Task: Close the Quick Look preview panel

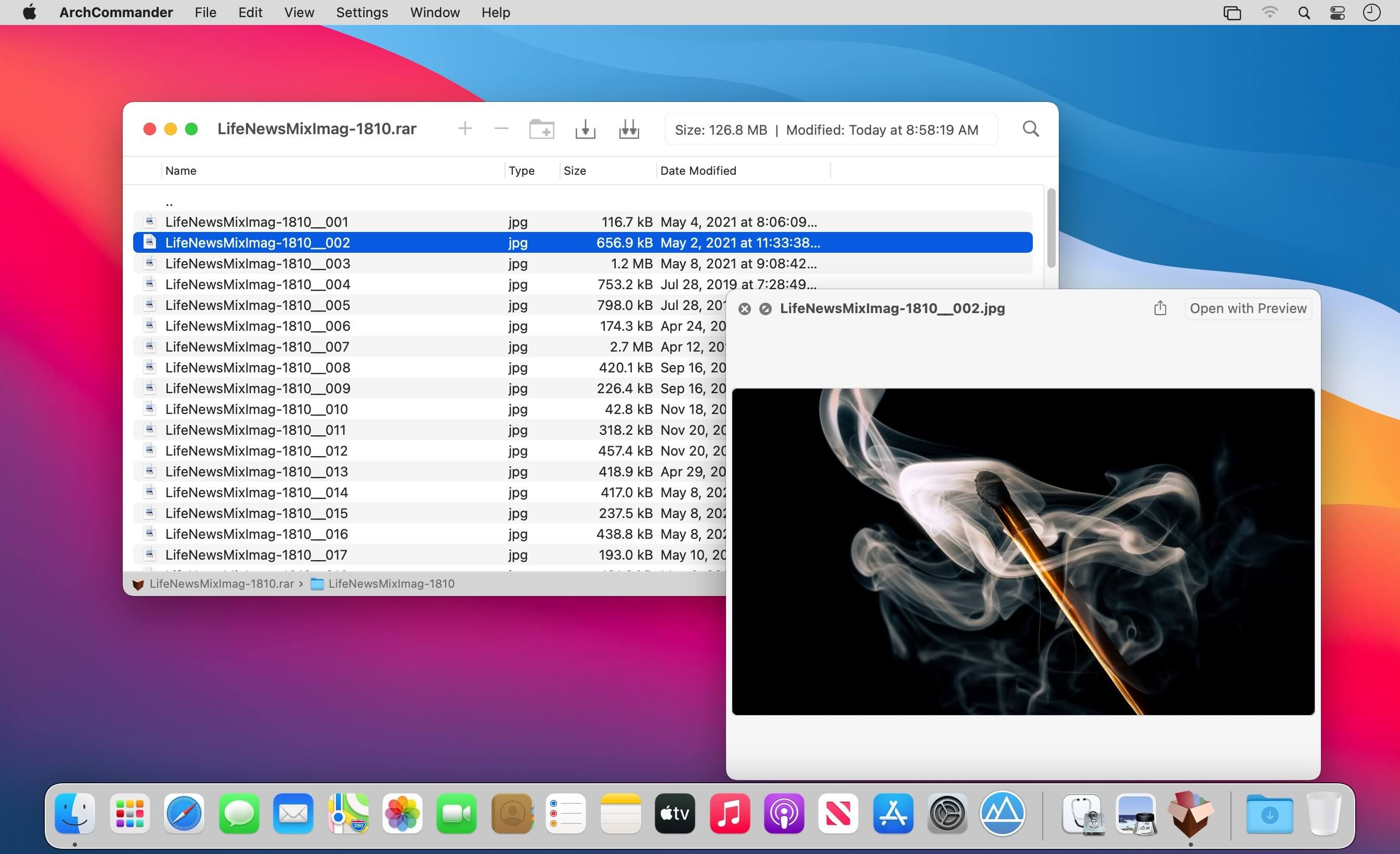Action: click(x=744, y=308)
